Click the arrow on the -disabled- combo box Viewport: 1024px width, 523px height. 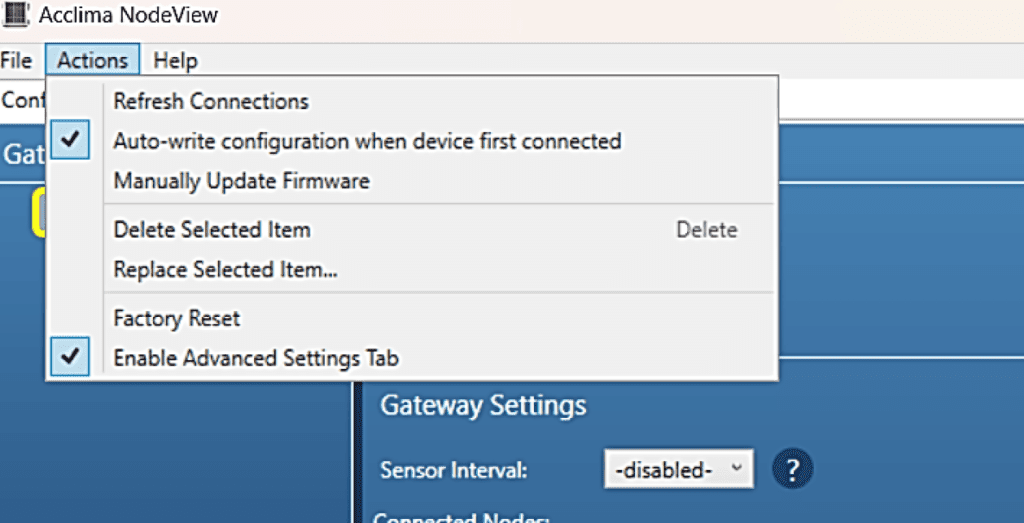(x=737, y=468)
